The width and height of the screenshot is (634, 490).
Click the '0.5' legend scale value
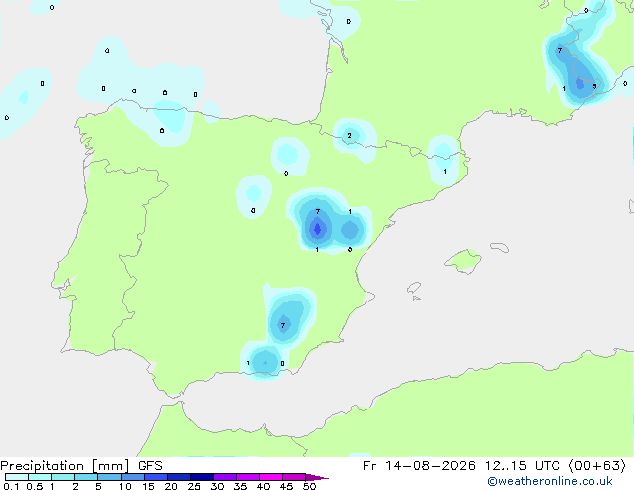(x=35, y=486)
